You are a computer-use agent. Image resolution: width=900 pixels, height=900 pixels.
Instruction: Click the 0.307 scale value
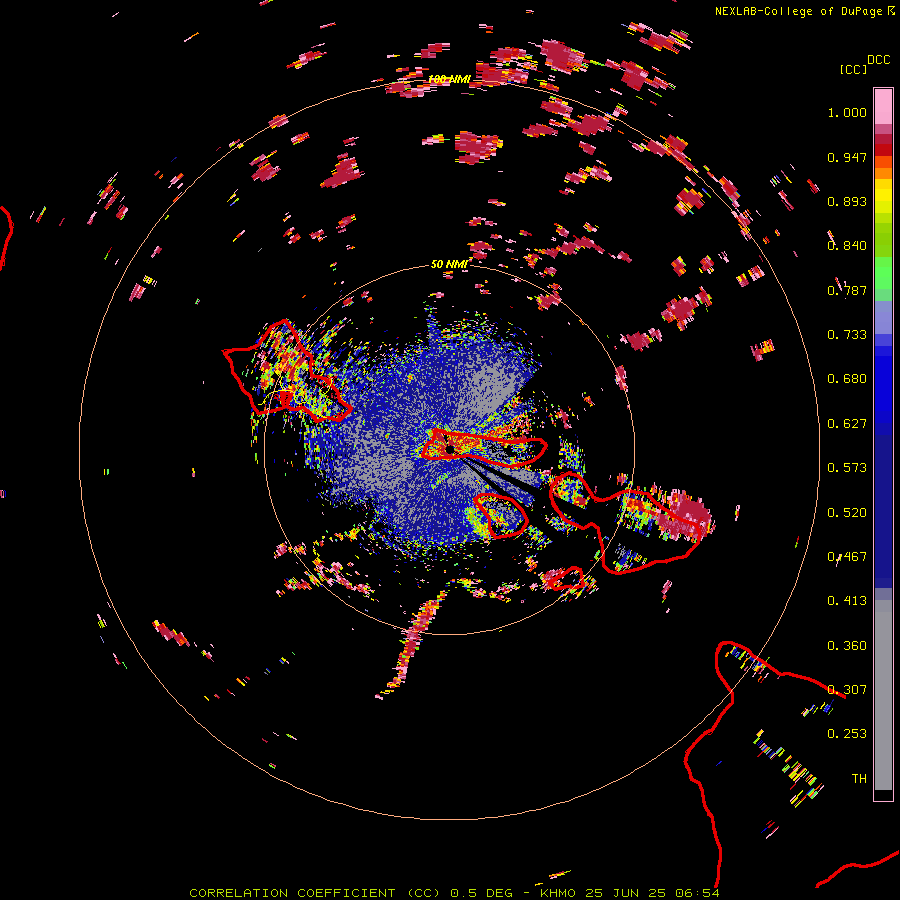[847, 690]
